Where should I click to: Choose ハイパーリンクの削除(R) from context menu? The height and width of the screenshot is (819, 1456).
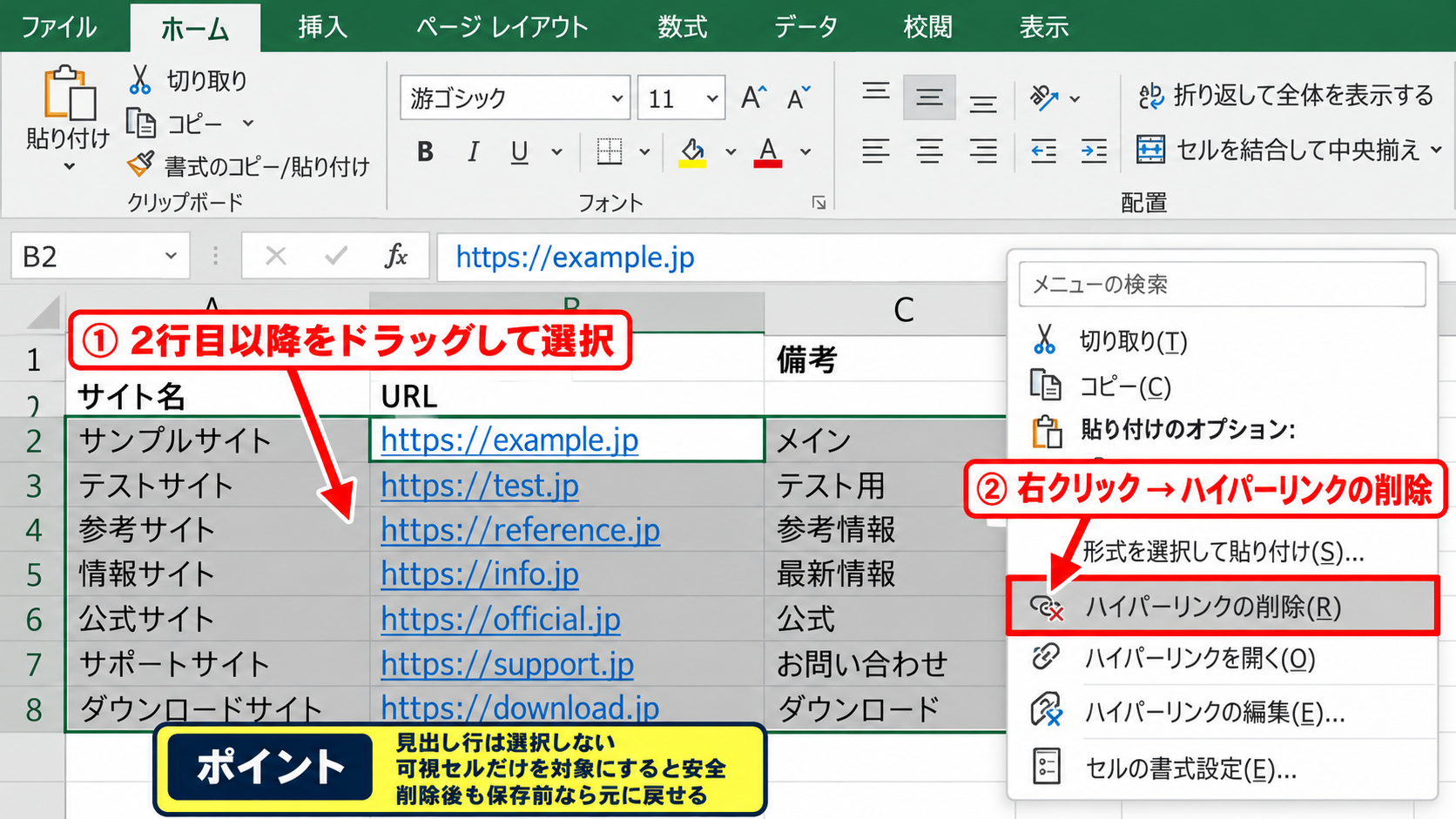pos(1222,607)
